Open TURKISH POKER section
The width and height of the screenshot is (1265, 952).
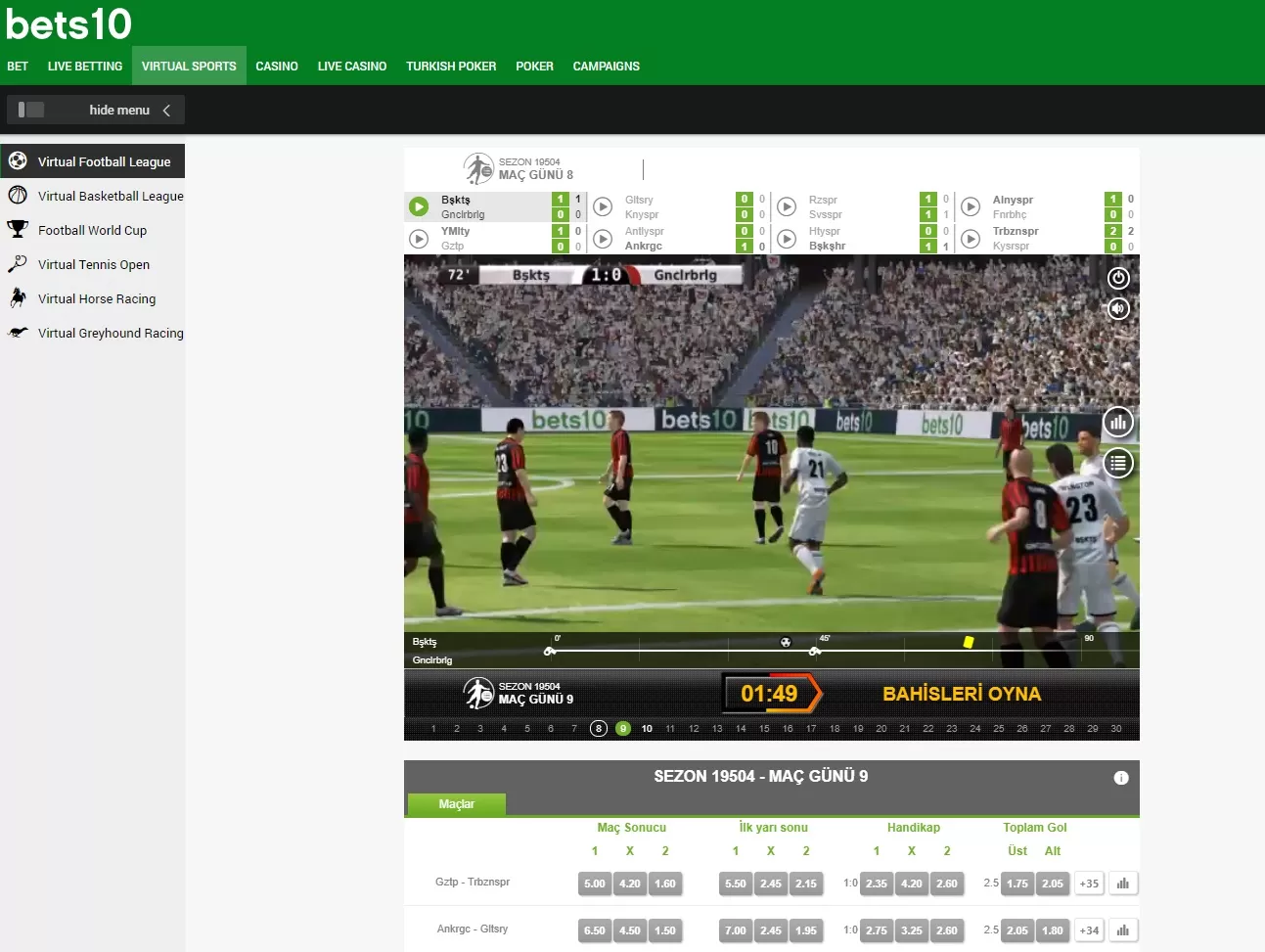(x=451, y=67)
